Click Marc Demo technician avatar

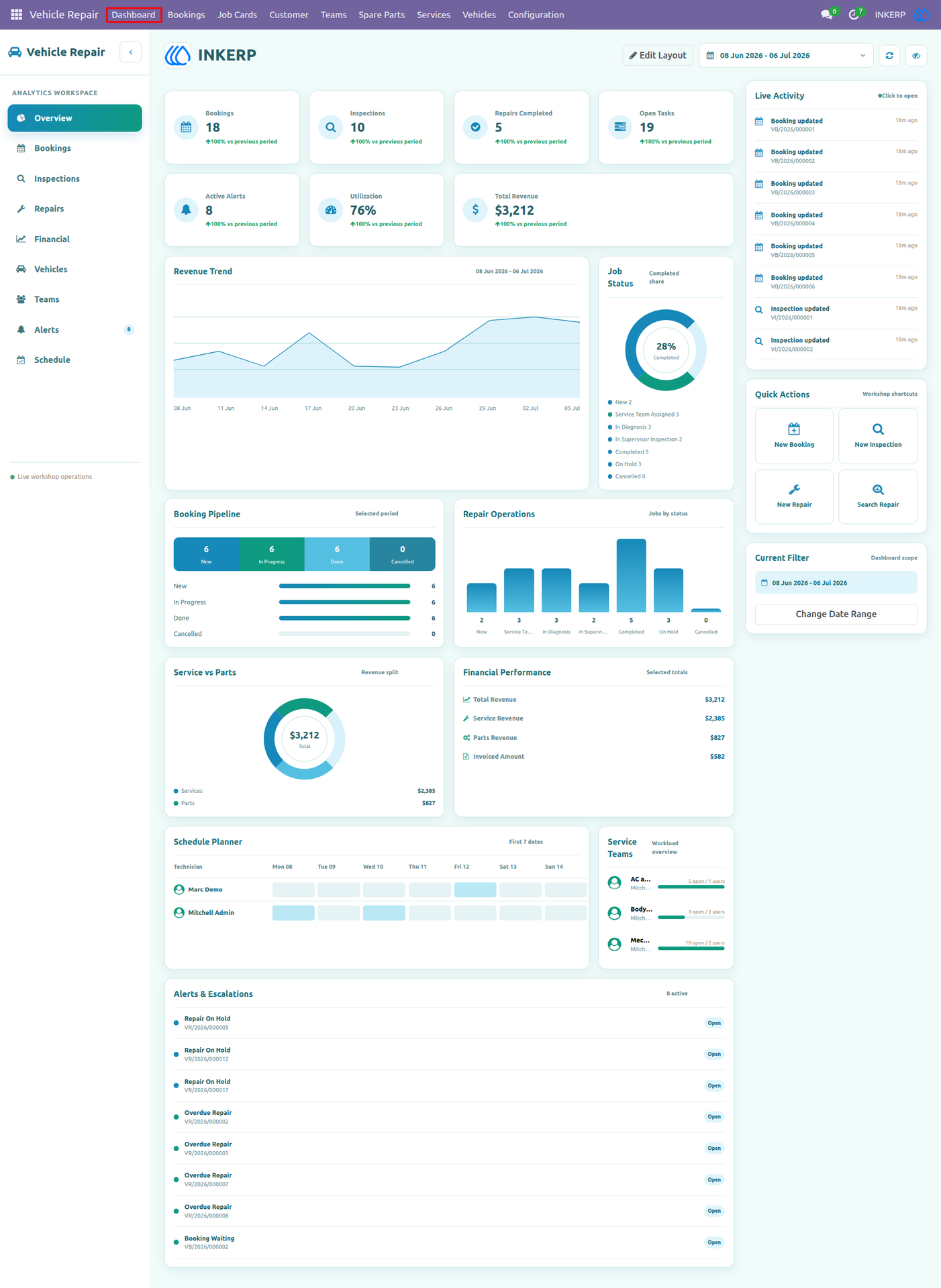point(179,890)
